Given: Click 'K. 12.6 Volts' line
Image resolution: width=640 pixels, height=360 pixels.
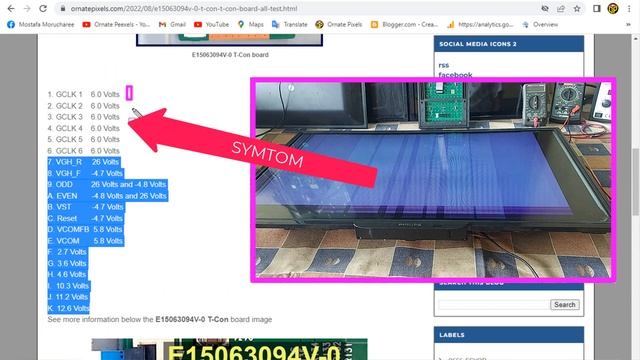Looking at the screenshot, I should click(x=69, y=308).
